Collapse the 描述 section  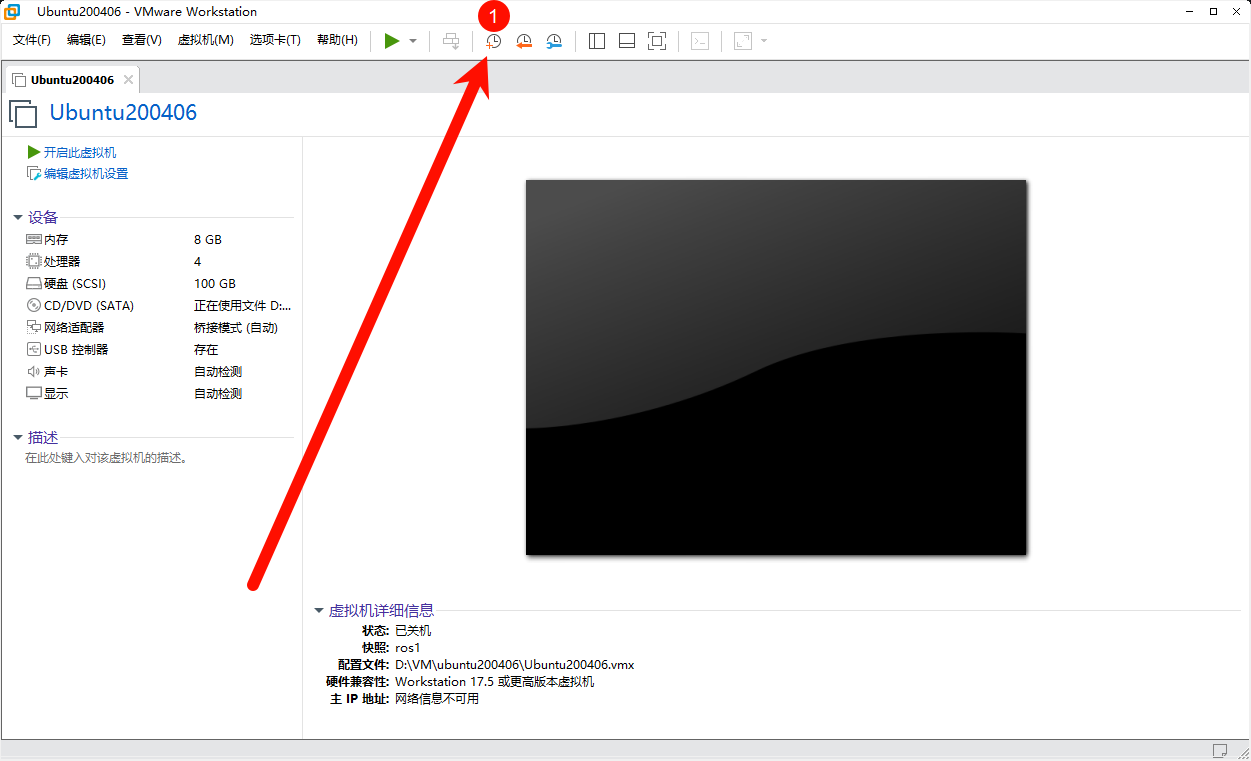point(18,438)
